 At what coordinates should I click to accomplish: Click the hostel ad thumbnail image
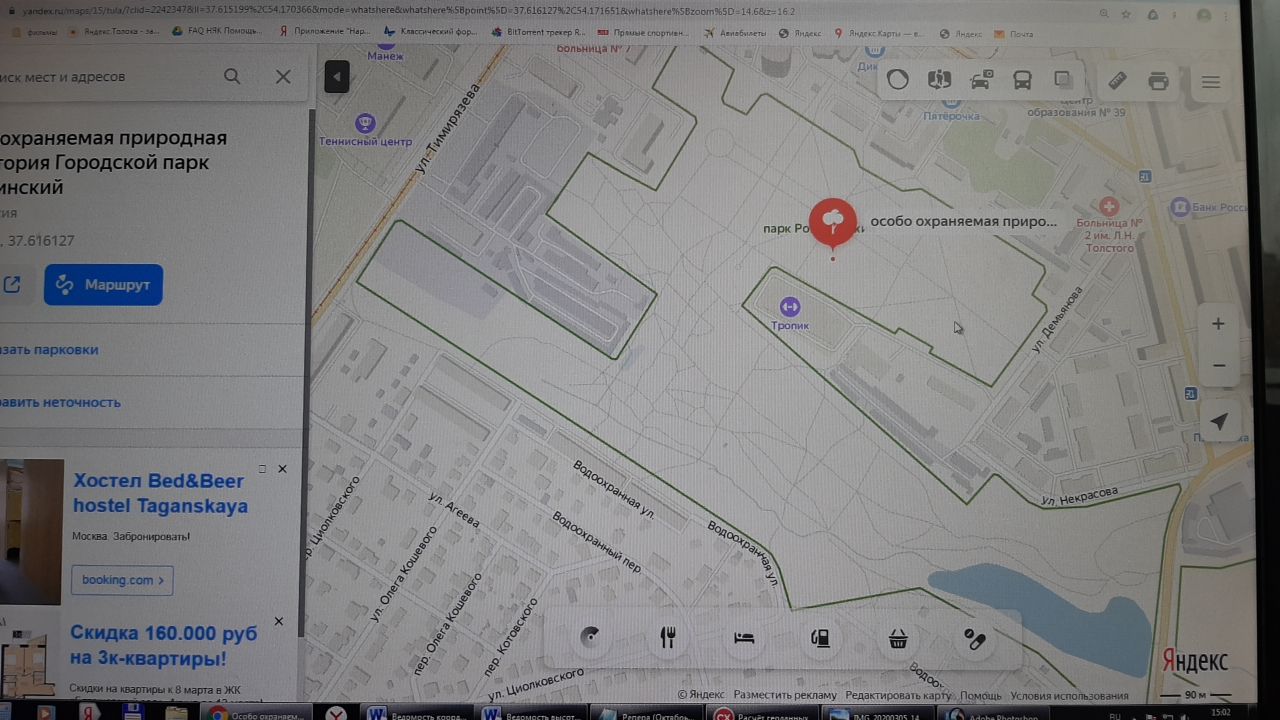[x=31, y=532]
